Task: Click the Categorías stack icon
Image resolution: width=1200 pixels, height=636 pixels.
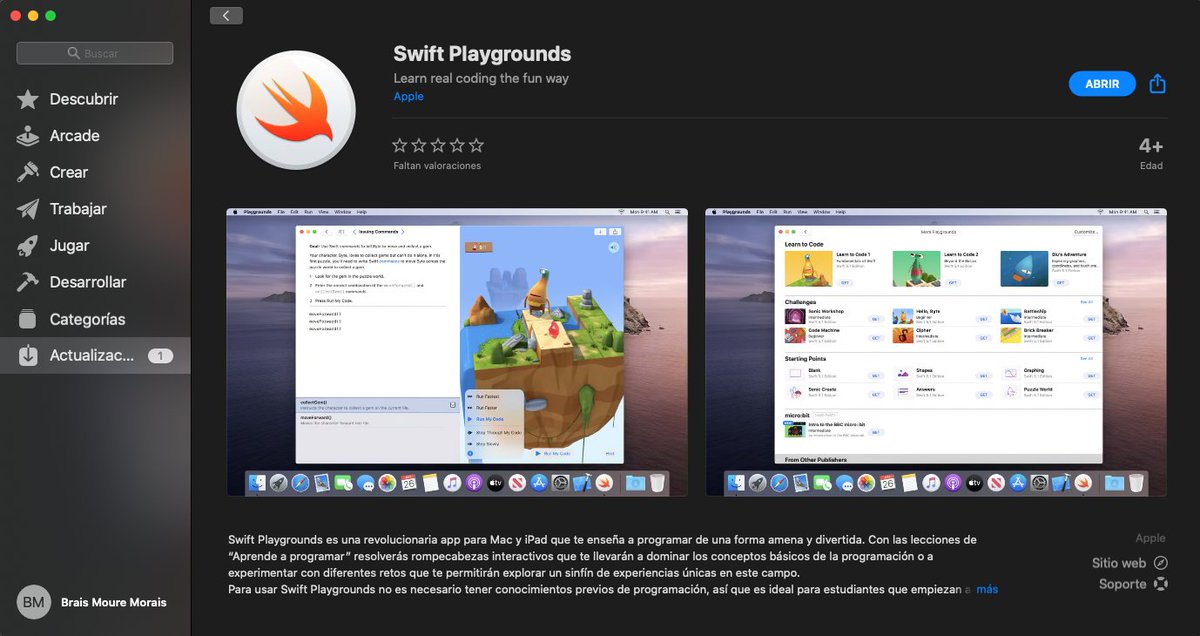Action: click(28, 319)
